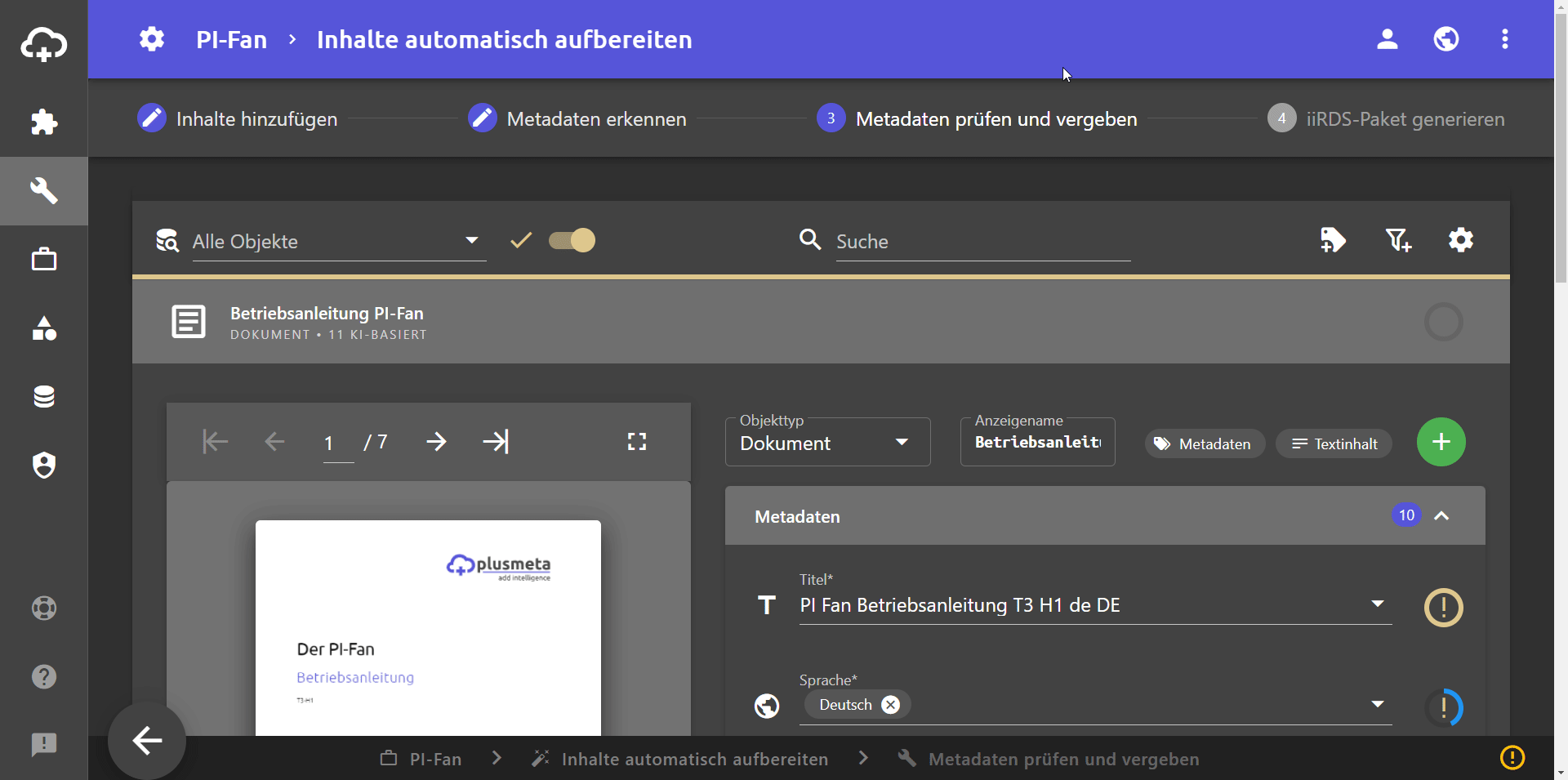Go to step Metadaten erkennen
Screen dimensions: 1568x780
coord(577,118)
